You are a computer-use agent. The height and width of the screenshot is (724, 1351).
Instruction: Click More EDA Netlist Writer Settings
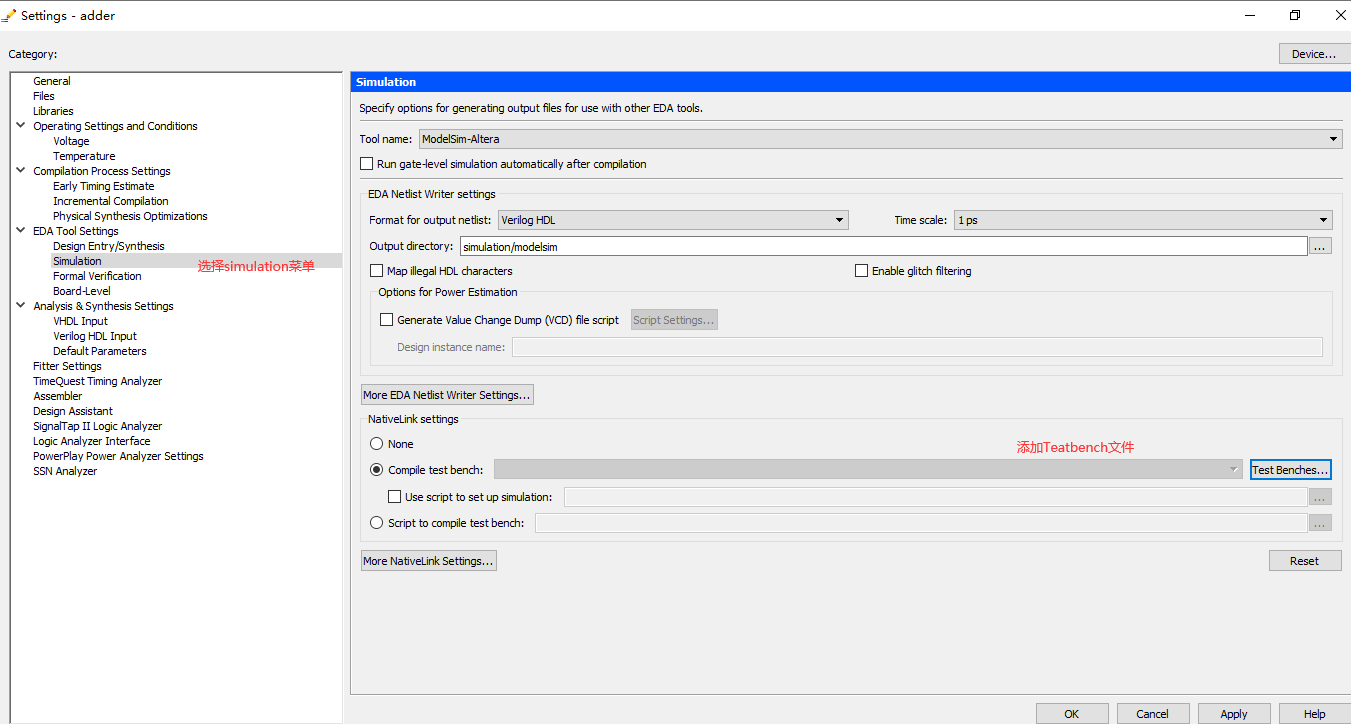pos(447,395)
